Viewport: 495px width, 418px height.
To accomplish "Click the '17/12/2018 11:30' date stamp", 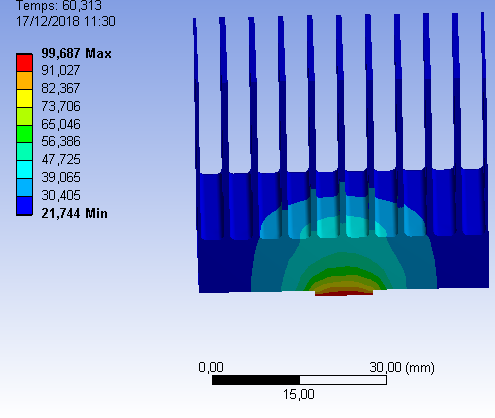I will coord(66,22).
